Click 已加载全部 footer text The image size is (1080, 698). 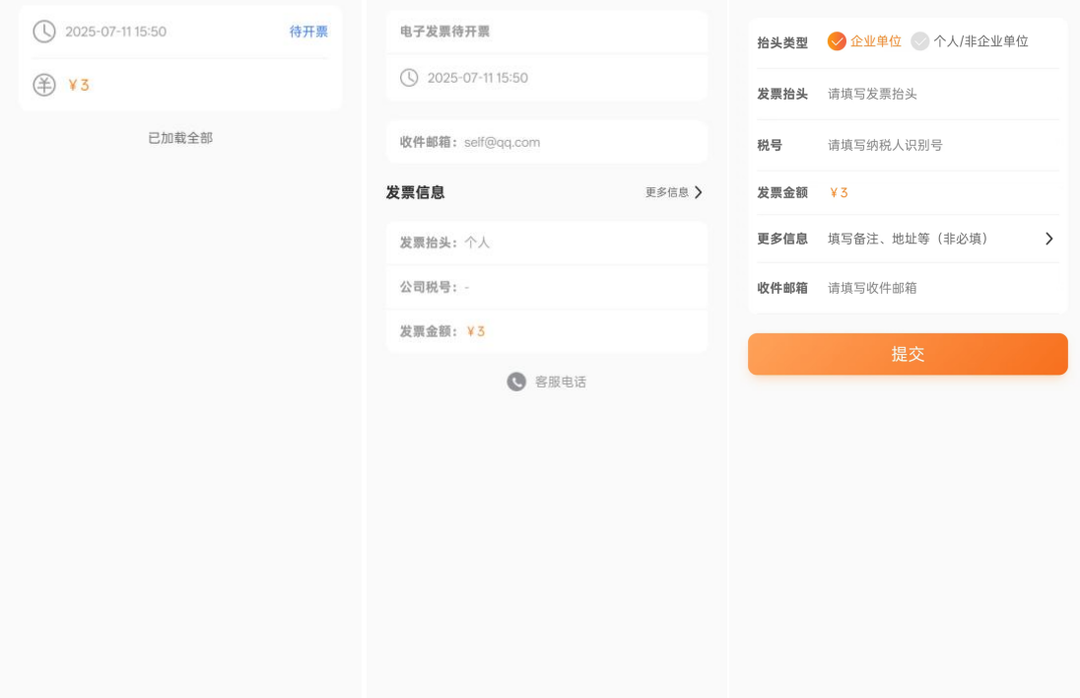(180, 138)
